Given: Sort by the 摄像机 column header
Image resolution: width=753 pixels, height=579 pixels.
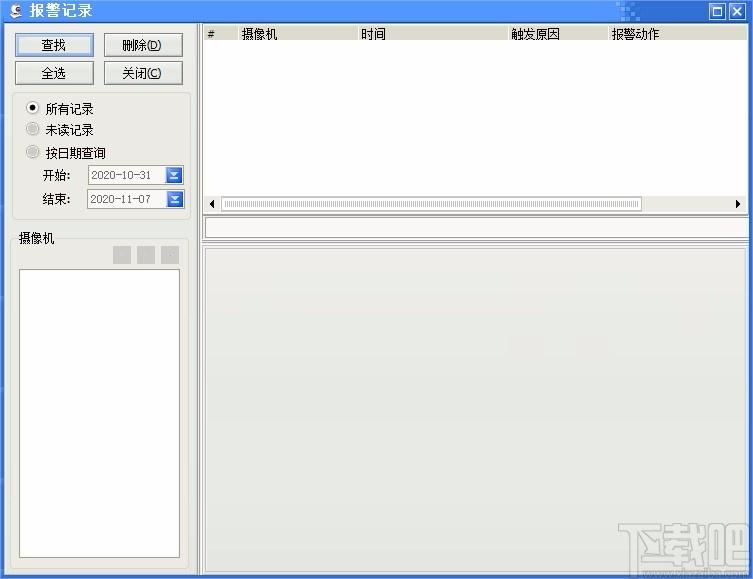Looking at the screenshot, I should click(298, 34).
